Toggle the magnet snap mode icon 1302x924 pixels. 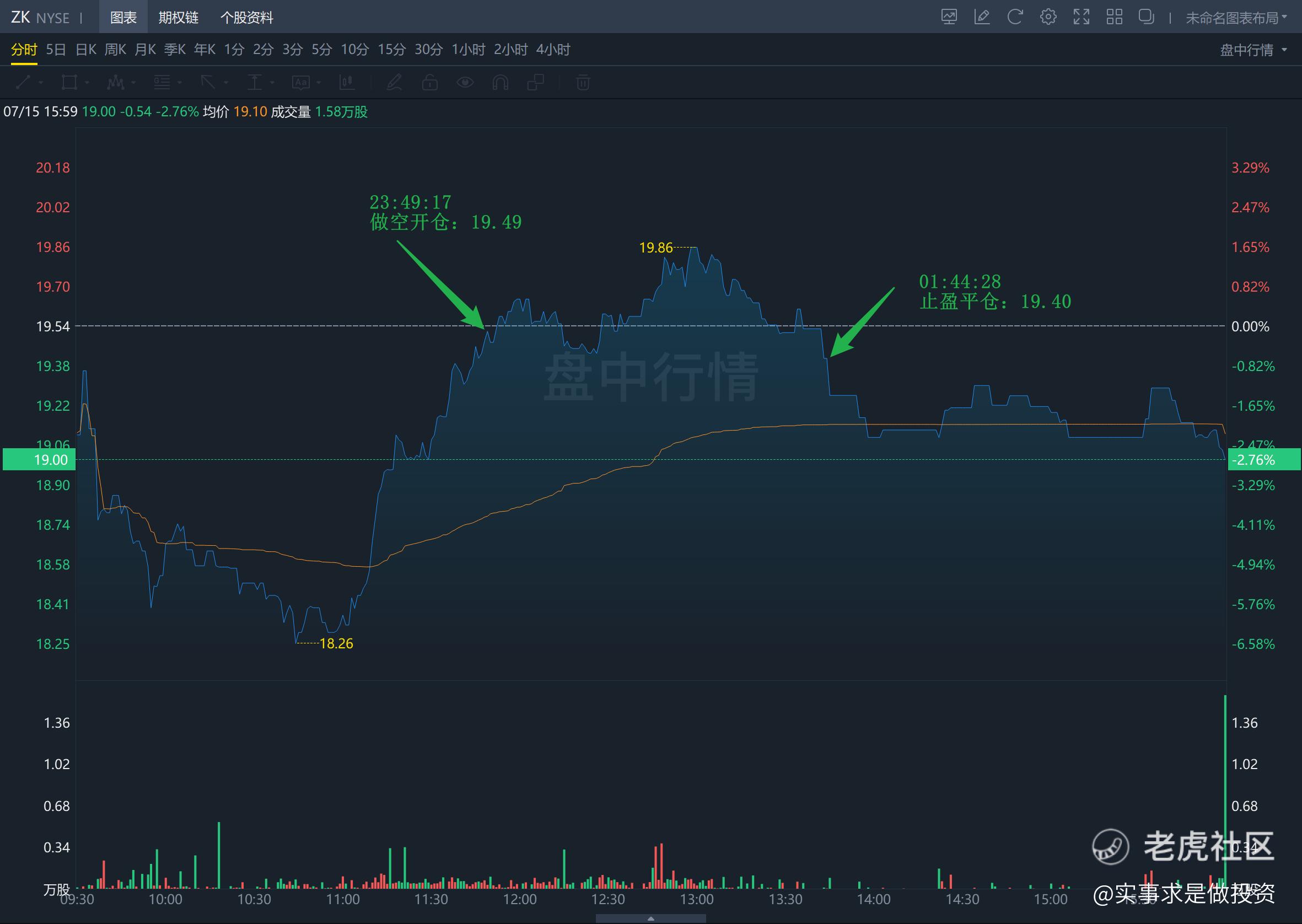coord(500,83)
